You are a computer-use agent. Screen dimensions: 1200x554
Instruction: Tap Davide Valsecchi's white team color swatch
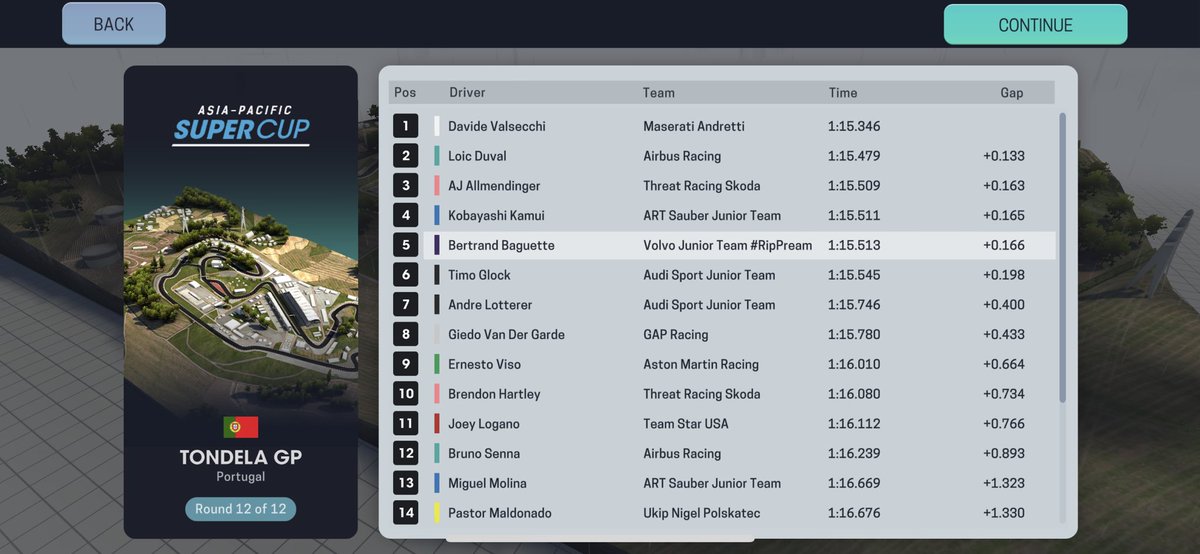437,126
